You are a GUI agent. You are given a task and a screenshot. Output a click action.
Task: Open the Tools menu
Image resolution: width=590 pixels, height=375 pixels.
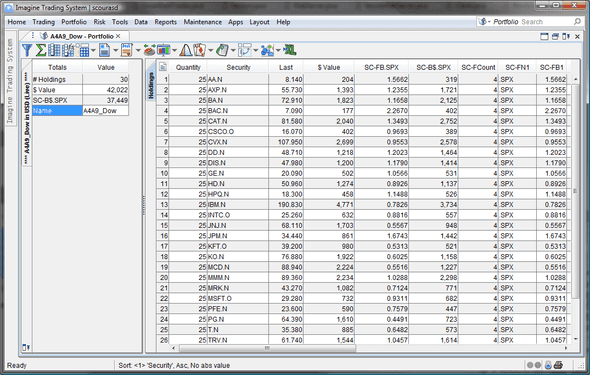coord(120,22)
